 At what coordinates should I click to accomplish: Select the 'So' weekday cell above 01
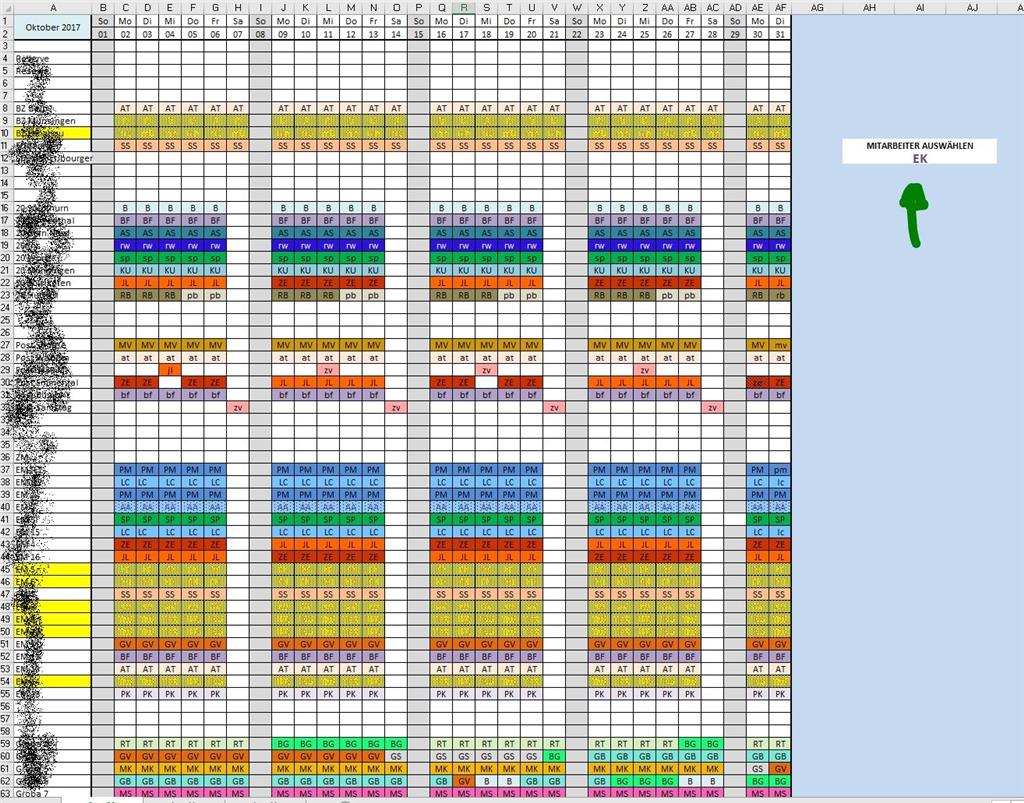103,21
